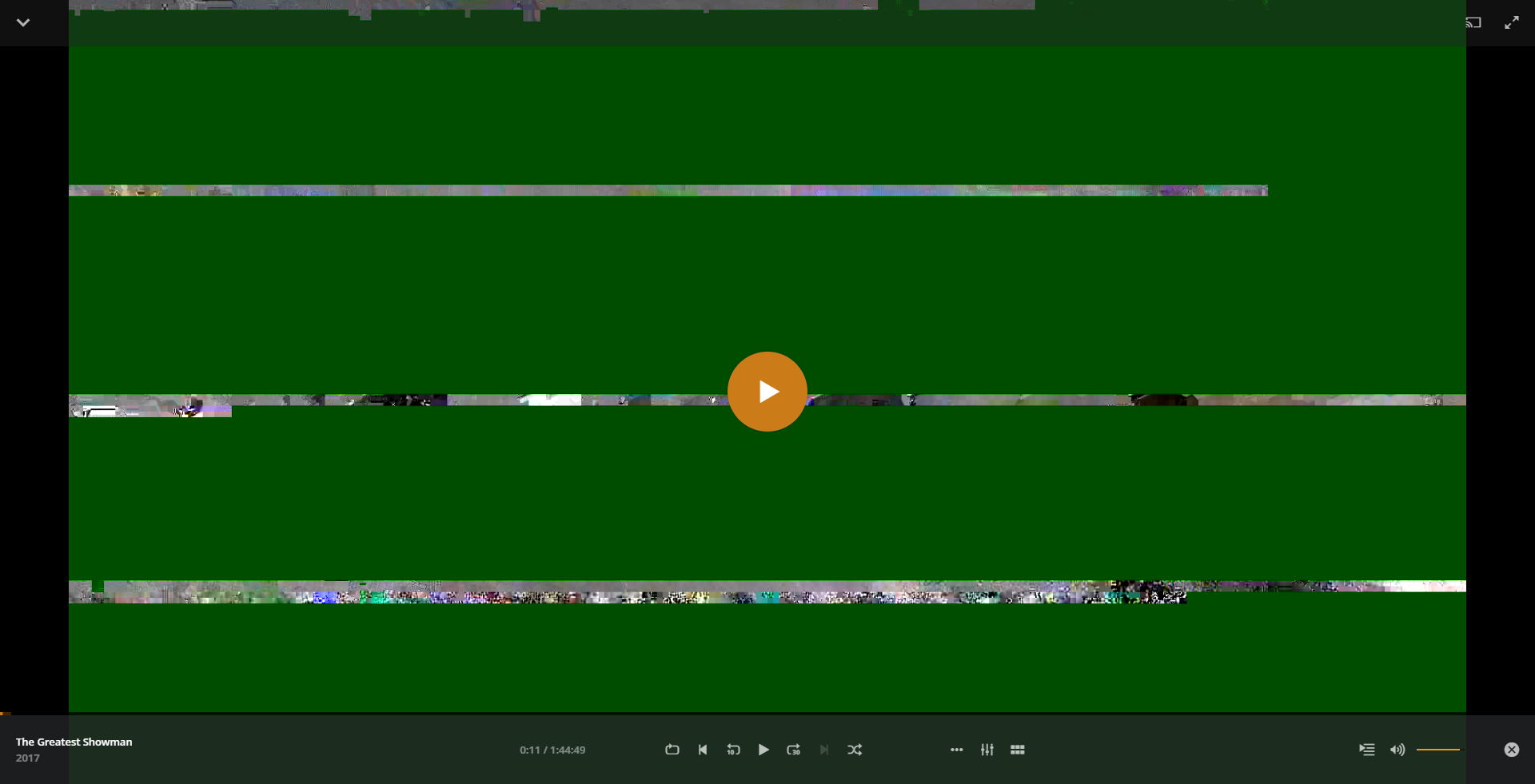This screenshot has height=784, width=1535.
Task: Click the 0:11 / 1:44:49 time display
Action: (552, 750)
